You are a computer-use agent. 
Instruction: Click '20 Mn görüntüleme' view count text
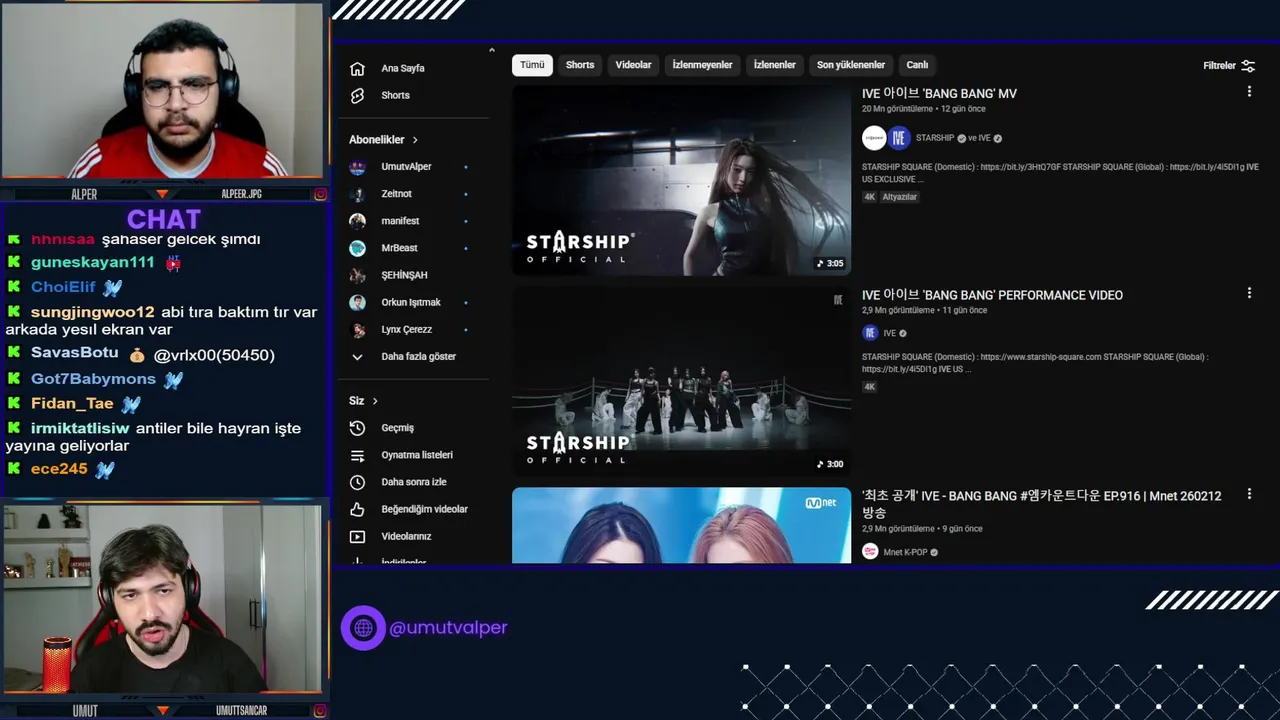[x=897, y=109]
